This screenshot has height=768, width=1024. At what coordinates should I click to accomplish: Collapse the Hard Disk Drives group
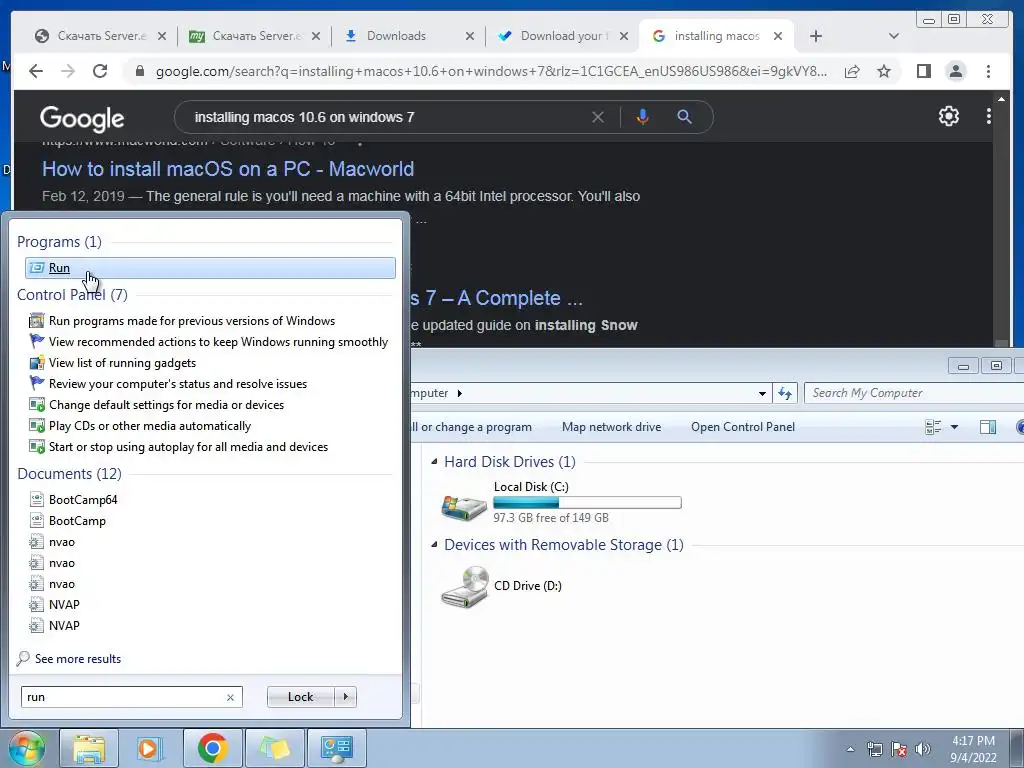[434, 462]
